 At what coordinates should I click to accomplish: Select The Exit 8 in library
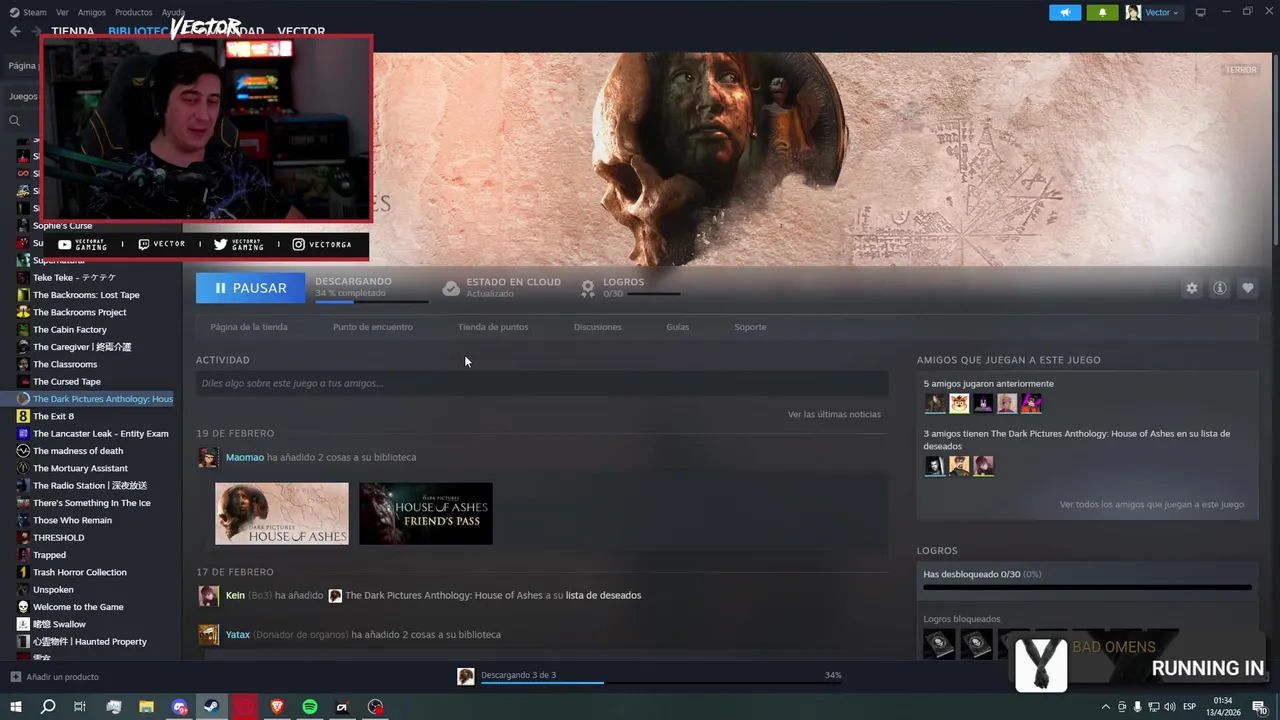pos(53,416)
